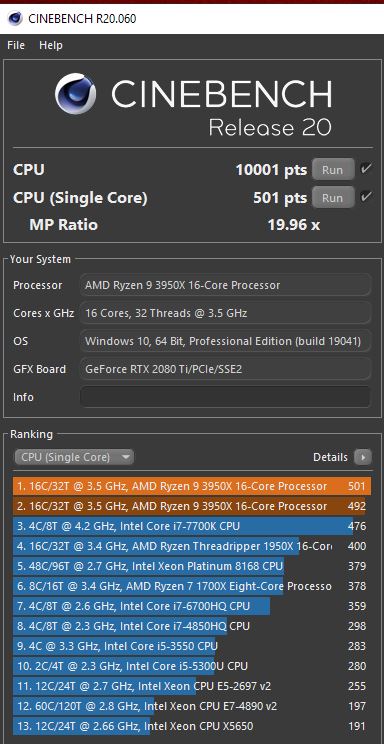This screenshot has width=384, height=744.
Task: Select the Xeon Platinum 8168 ranking entry
Action: point(190,566)
